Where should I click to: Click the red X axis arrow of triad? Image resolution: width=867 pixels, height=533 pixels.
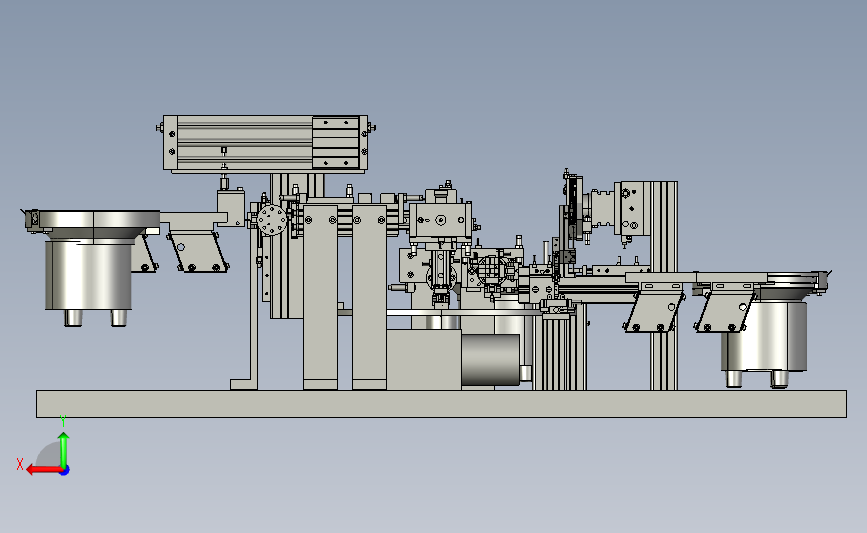43,470
